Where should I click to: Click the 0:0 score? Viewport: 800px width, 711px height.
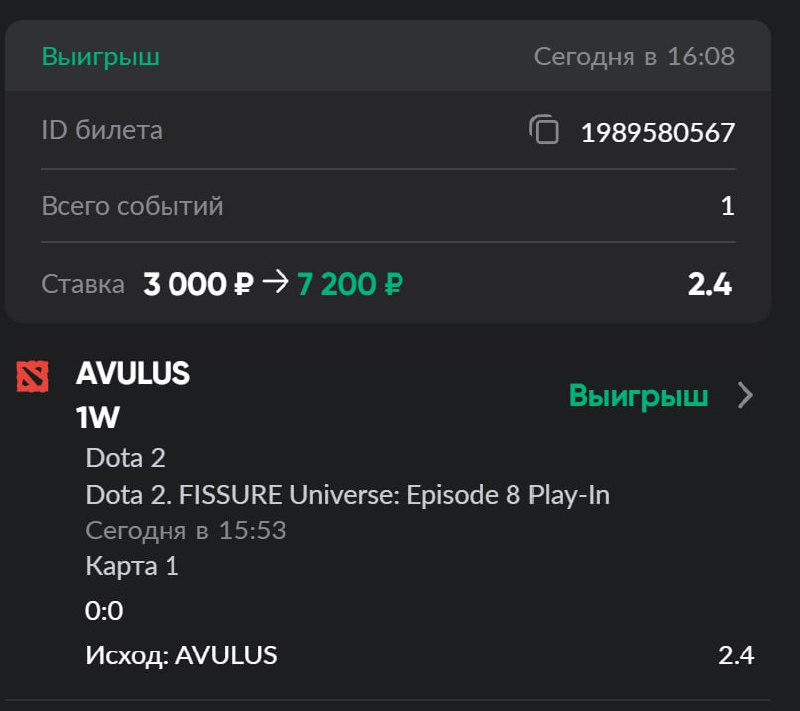coord(105,611)
